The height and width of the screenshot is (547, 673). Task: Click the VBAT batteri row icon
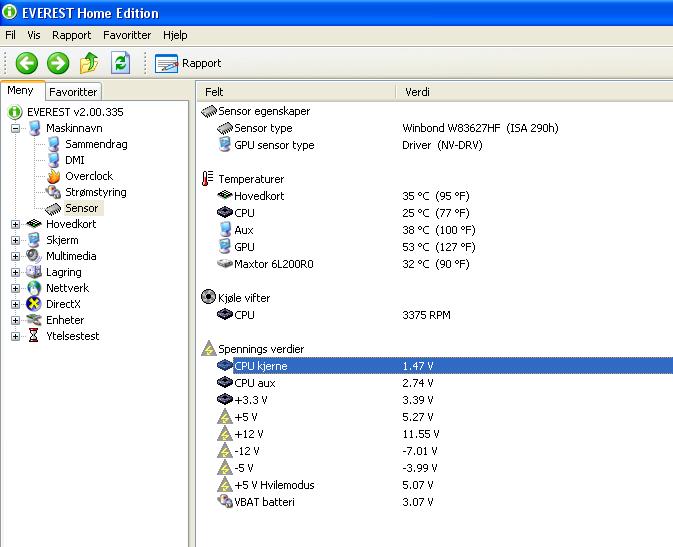pos(225,501)
